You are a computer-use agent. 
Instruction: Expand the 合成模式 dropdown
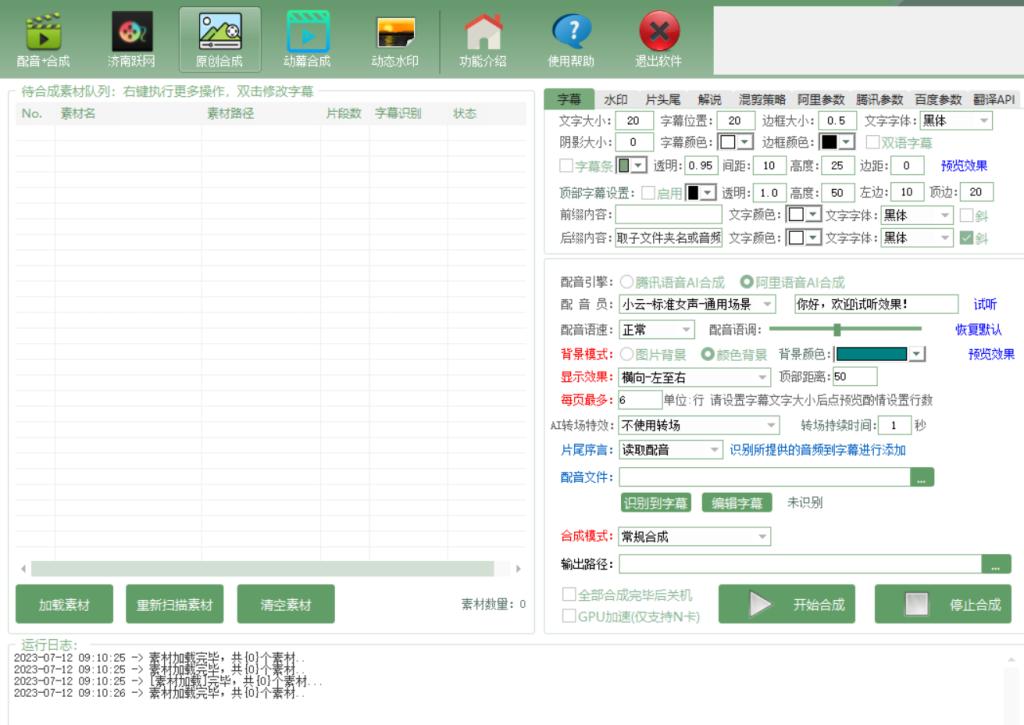761,537
